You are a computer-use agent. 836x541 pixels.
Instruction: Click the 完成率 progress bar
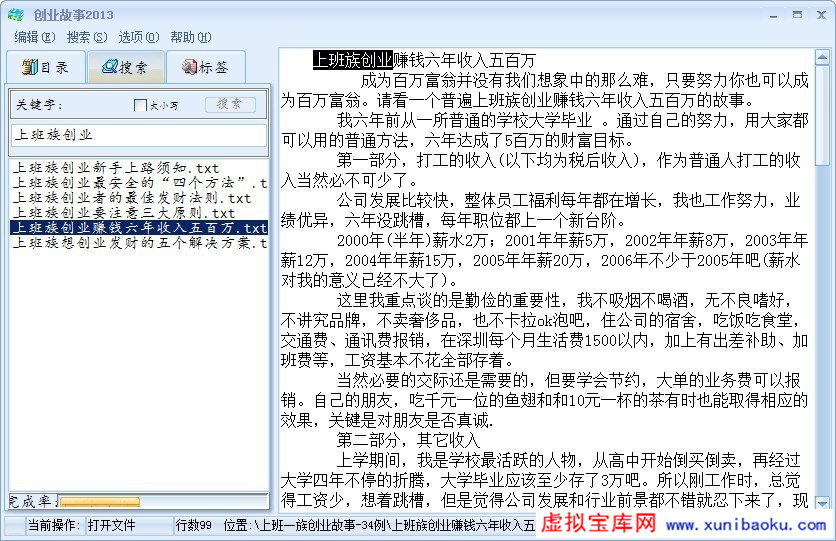tap(100, 501)
